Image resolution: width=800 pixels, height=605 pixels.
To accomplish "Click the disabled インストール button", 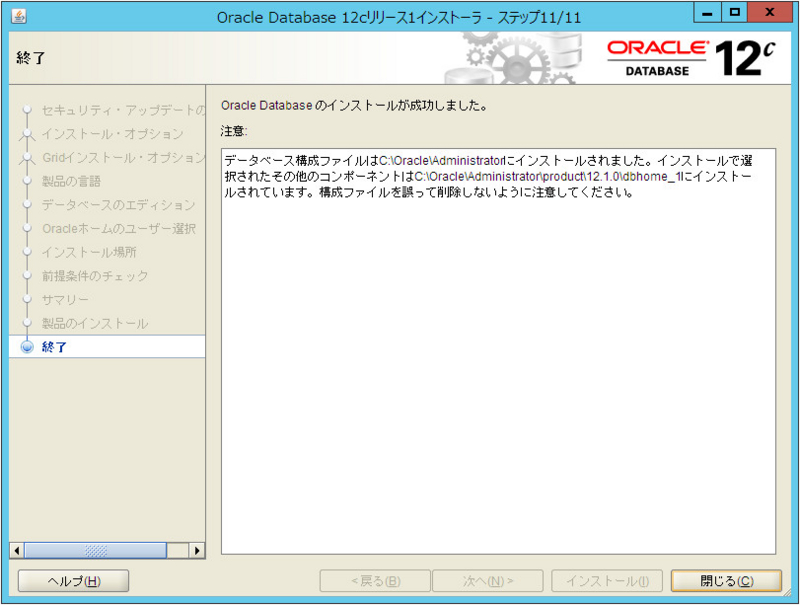I will pos(605,580).
